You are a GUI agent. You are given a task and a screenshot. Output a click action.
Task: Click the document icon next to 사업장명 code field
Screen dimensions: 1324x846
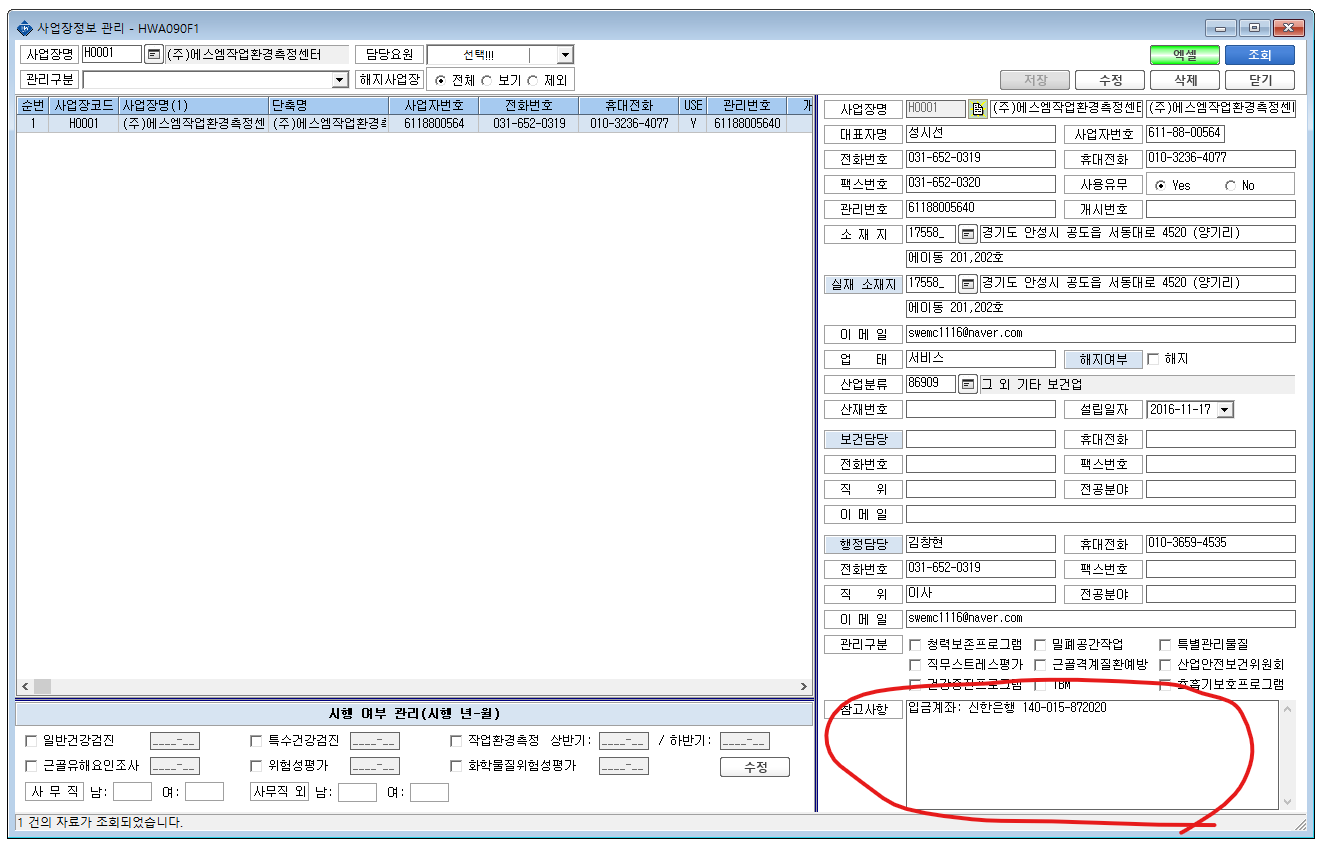point(978,109)
